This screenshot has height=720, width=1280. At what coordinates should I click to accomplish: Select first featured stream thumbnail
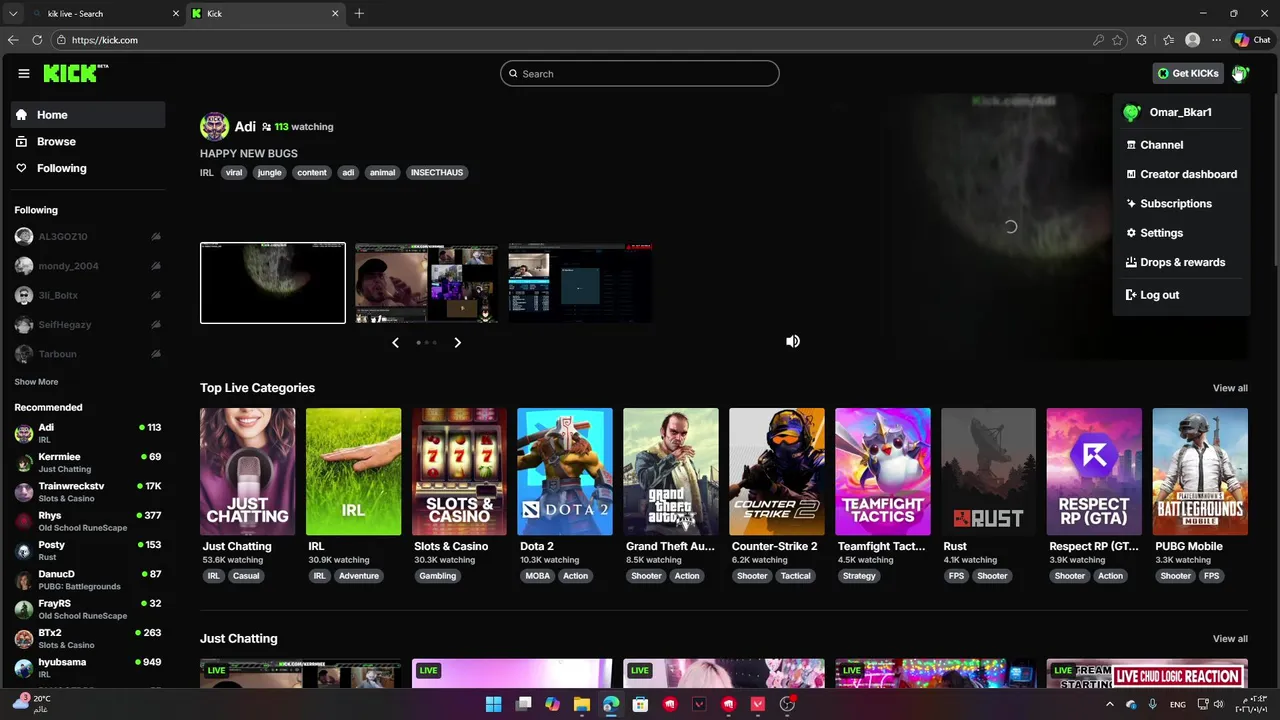pos(273,283)
